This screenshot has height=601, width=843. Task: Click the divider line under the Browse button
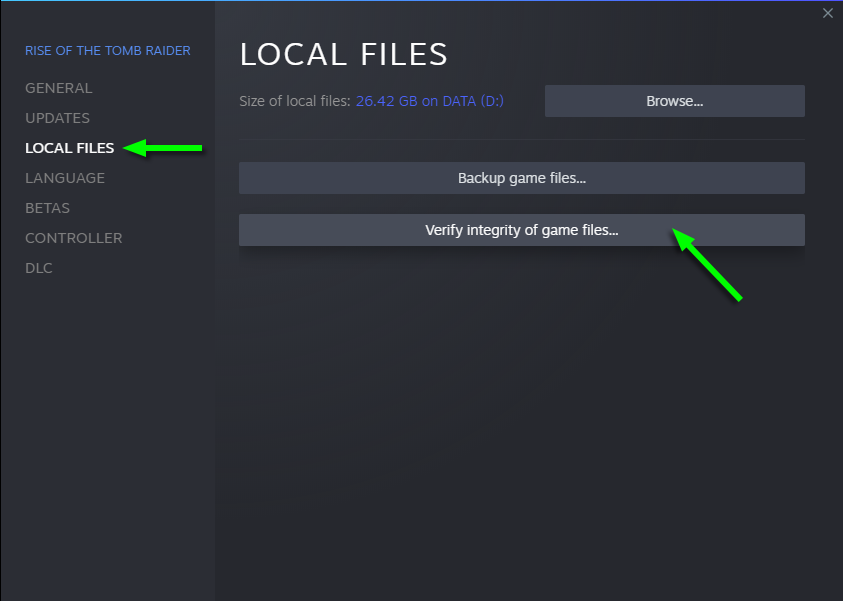pos(521,139)
